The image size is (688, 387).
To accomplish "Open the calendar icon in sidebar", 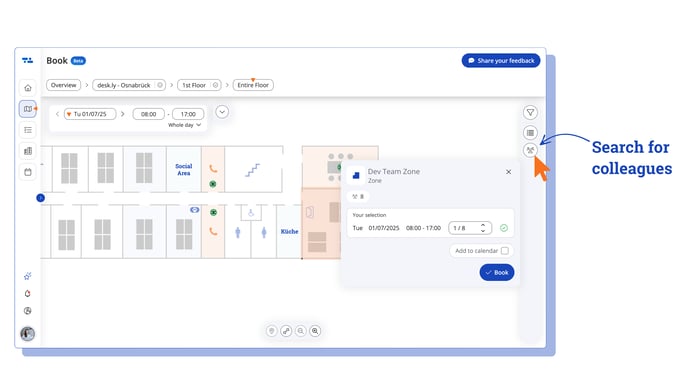I will point(28,172).
